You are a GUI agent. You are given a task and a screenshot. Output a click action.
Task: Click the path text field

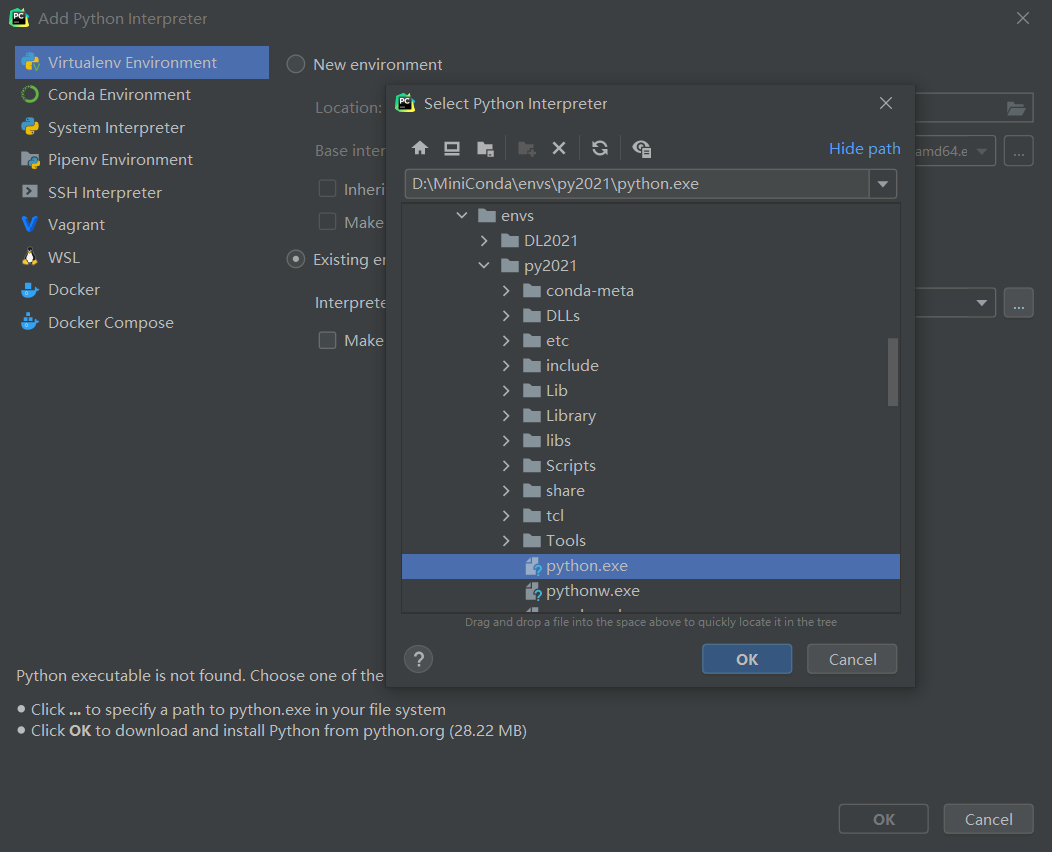[x=637, y=184]
